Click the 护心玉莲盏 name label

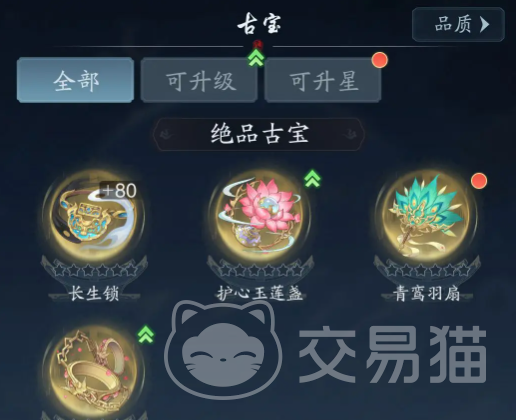(260, 294)
